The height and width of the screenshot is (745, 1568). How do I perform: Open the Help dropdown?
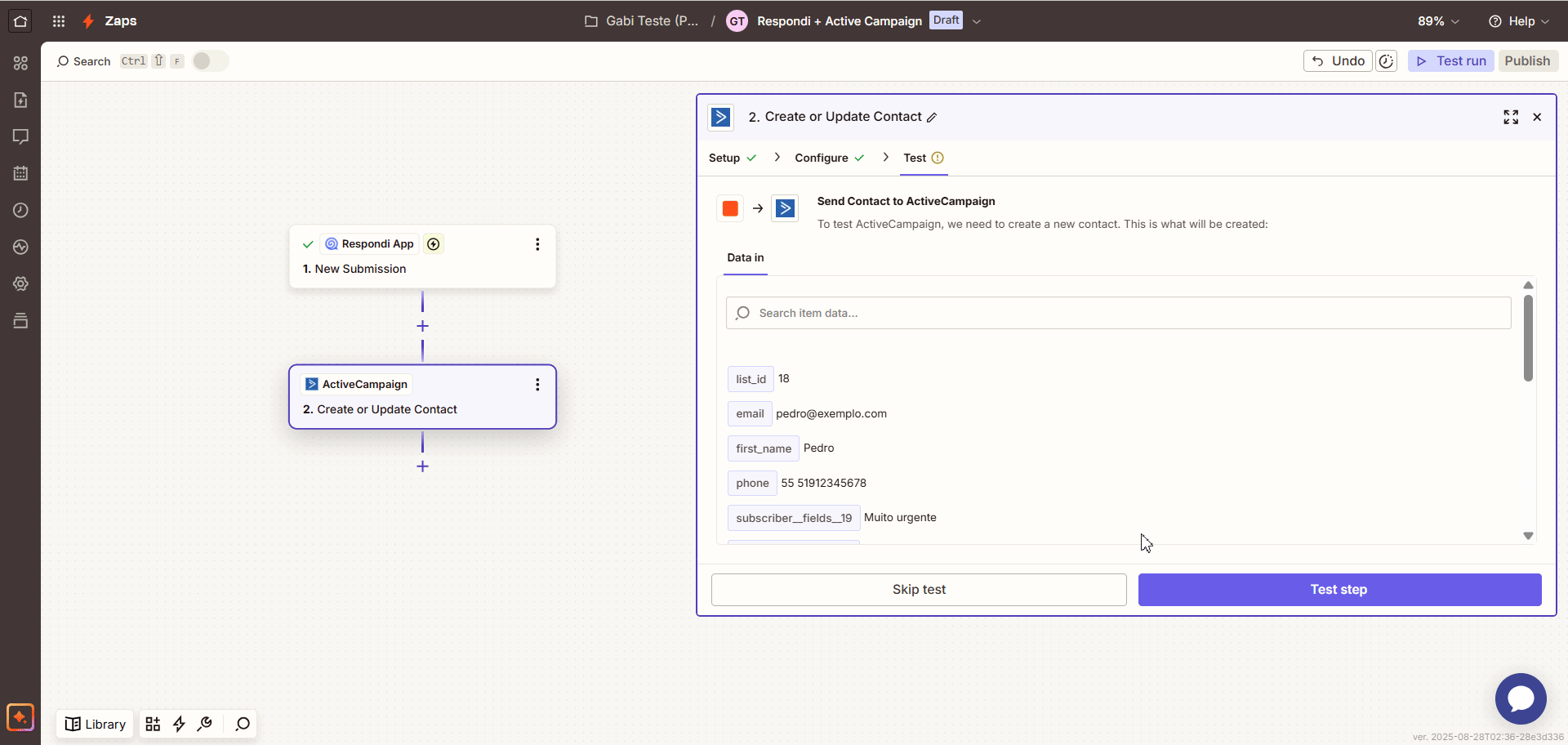(x=1519, y=21)
